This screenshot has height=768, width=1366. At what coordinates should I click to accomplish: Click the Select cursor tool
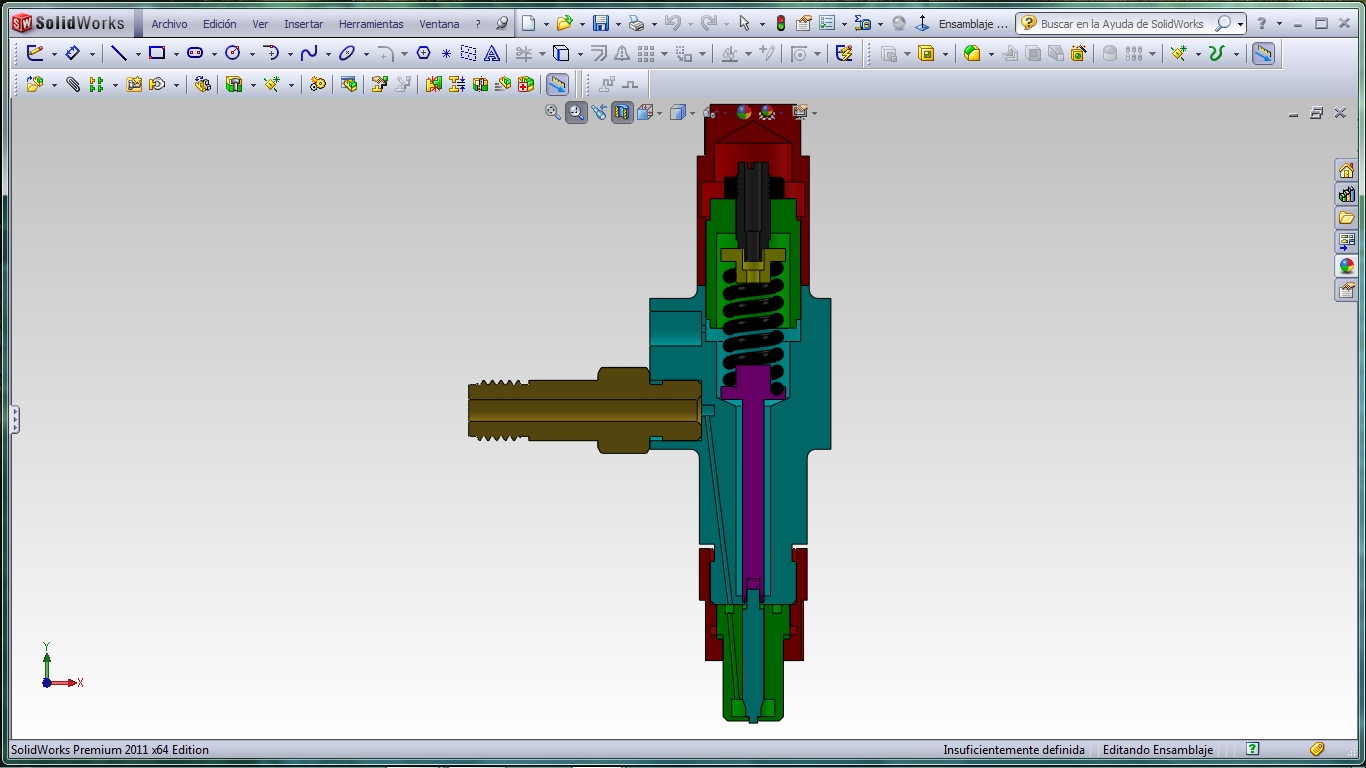point(744,23)
